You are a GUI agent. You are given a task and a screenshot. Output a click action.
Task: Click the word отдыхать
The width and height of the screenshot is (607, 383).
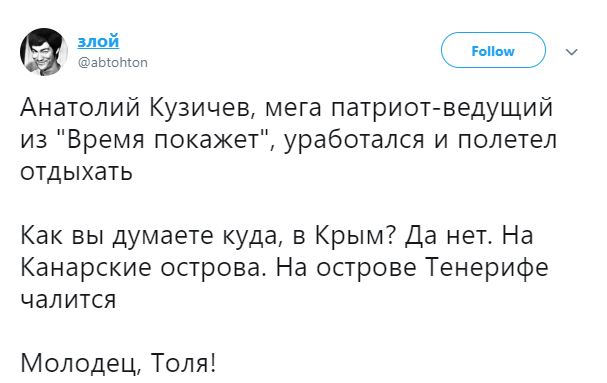[x=76, y=172]
